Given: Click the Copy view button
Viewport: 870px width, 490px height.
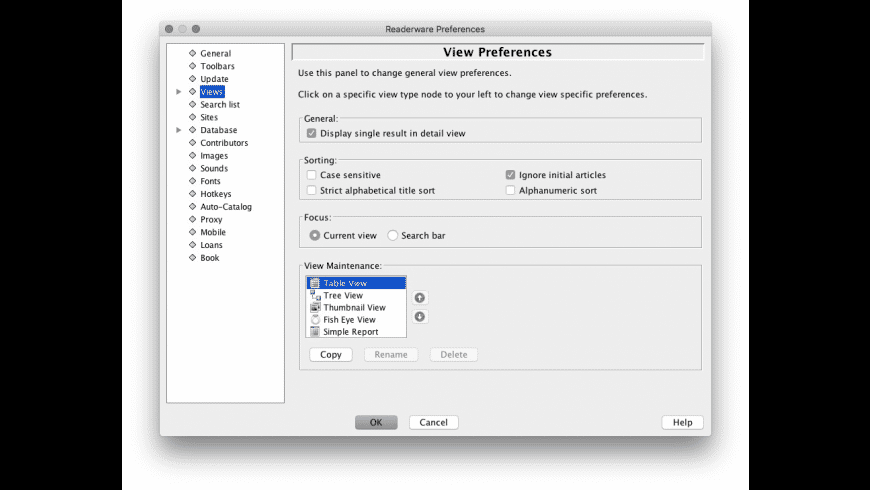Looking at the screenshot, I should [331, 355].
